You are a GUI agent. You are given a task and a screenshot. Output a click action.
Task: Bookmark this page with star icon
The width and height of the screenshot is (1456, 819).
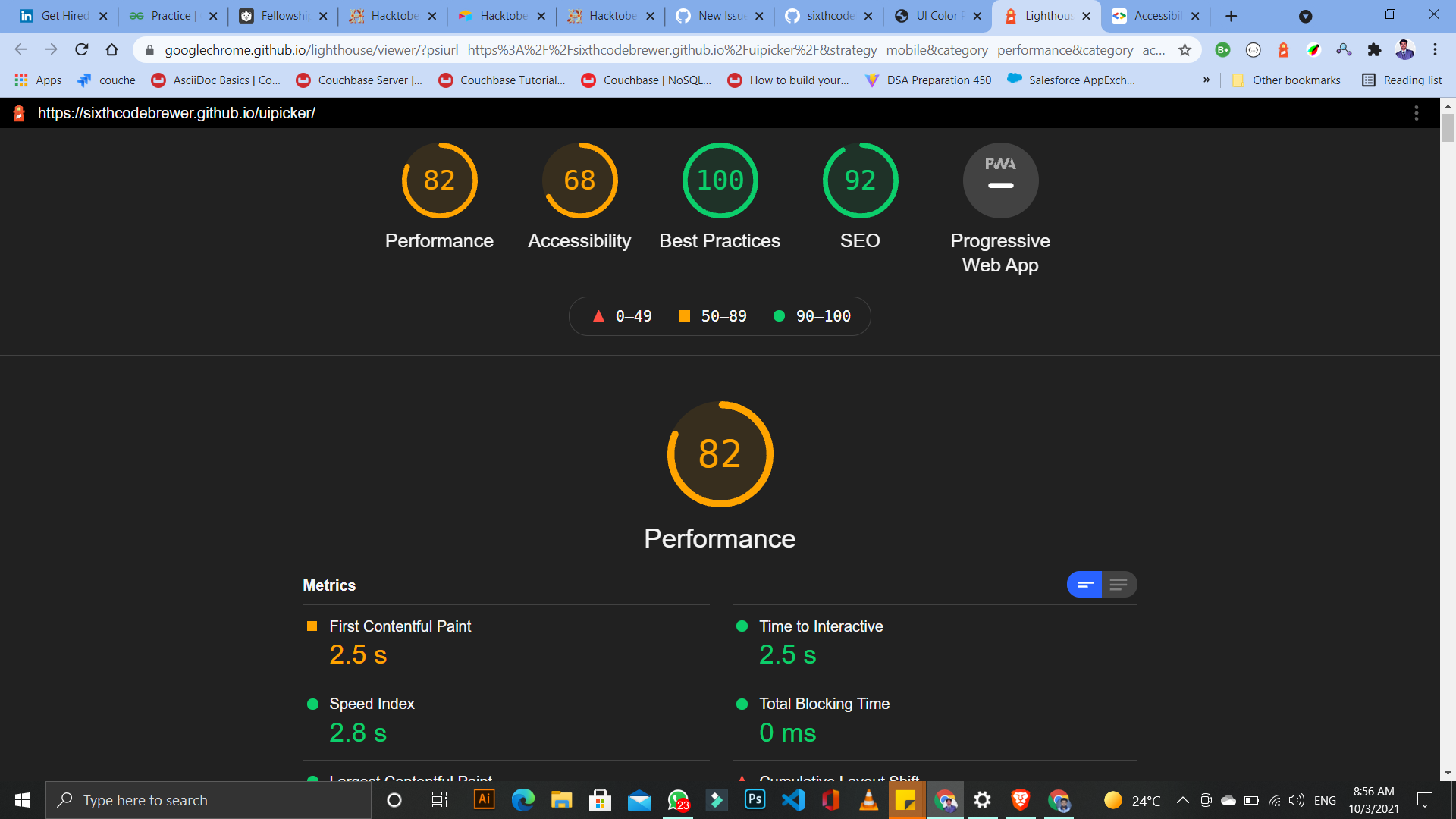coord(1185,50)
